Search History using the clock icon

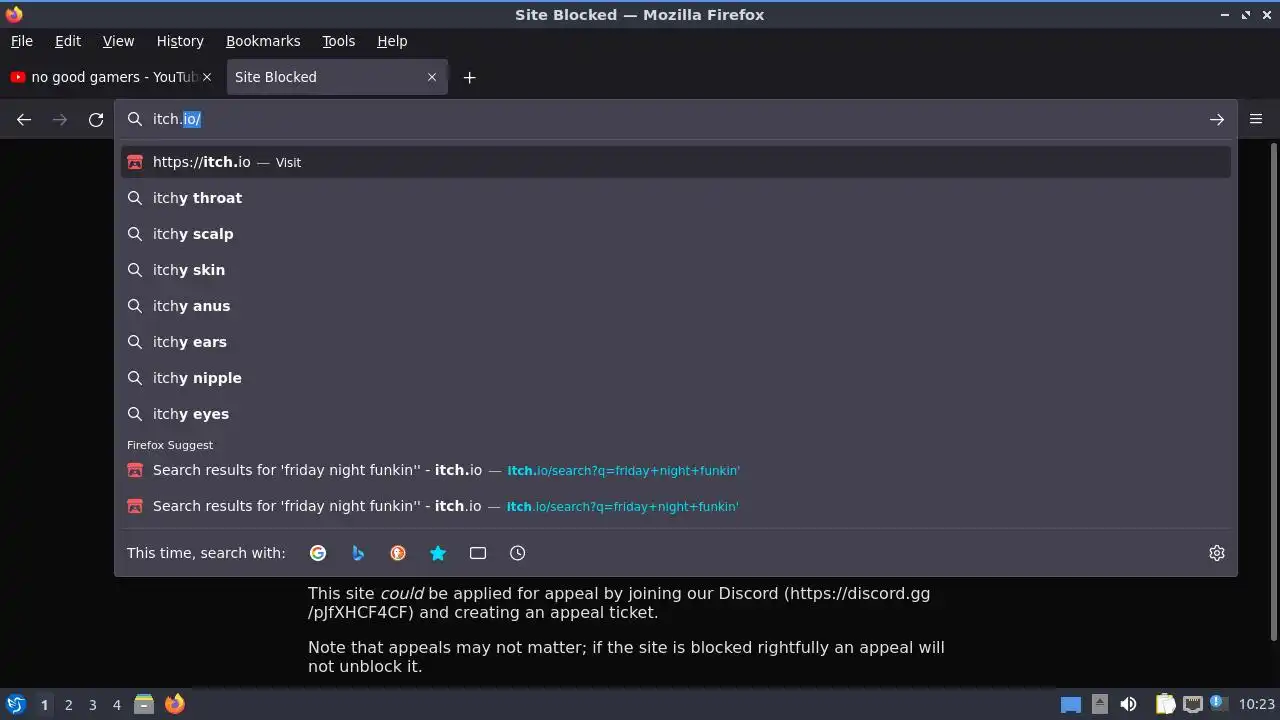(518, 553)
